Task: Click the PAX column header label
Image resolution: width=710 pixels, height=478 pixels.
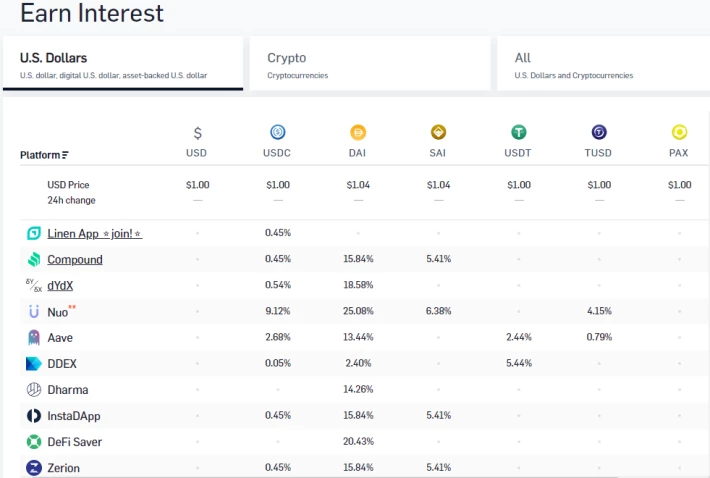Action: [x=679, y=153]
